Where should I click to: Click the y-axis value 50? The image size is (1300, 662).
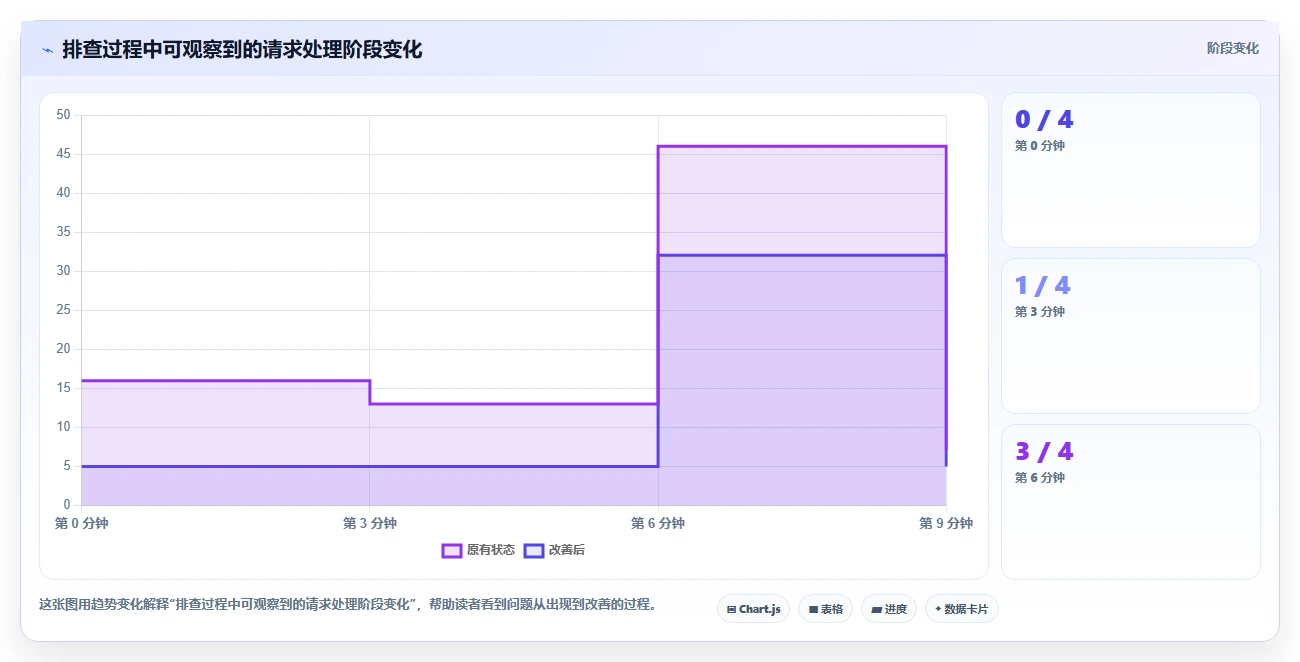coord(63,115)
